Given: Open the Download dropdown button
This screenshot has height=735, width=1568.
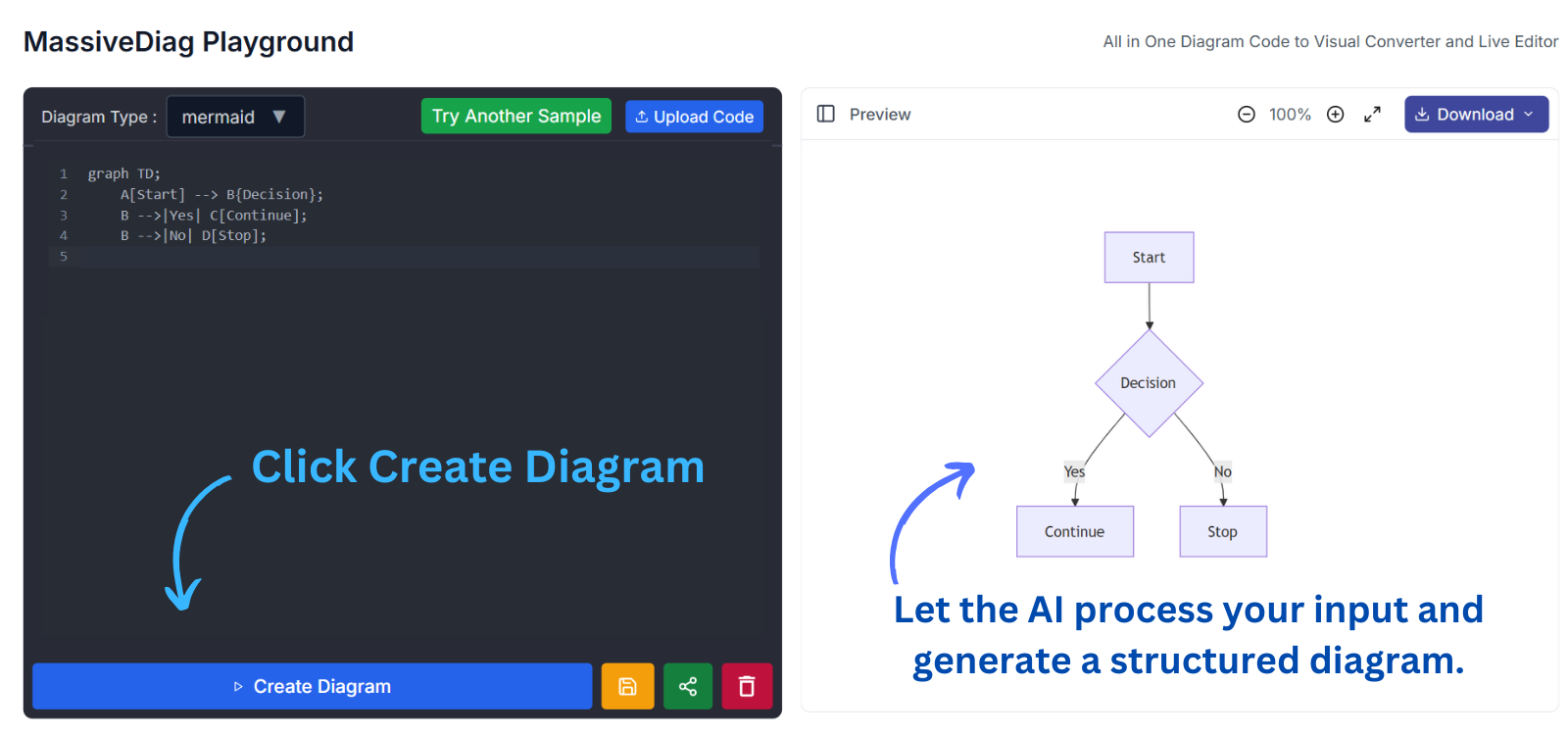Looking at the screenshot, I should pos(1476,114).
